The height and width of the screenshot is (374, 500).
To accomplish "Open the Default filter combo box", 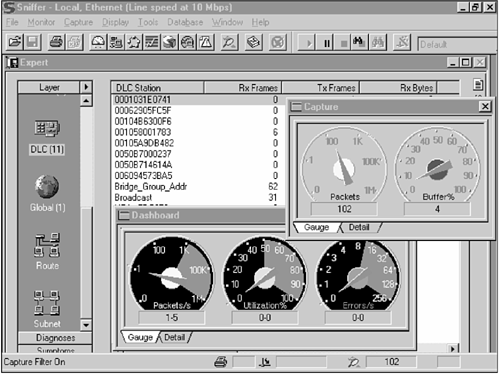I will [457, 44].
